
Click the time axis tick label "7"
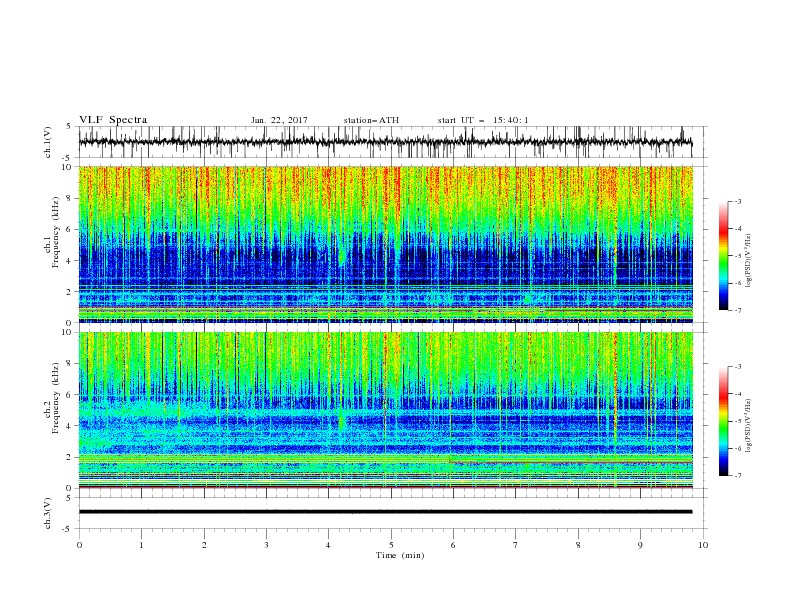(516, 545)
